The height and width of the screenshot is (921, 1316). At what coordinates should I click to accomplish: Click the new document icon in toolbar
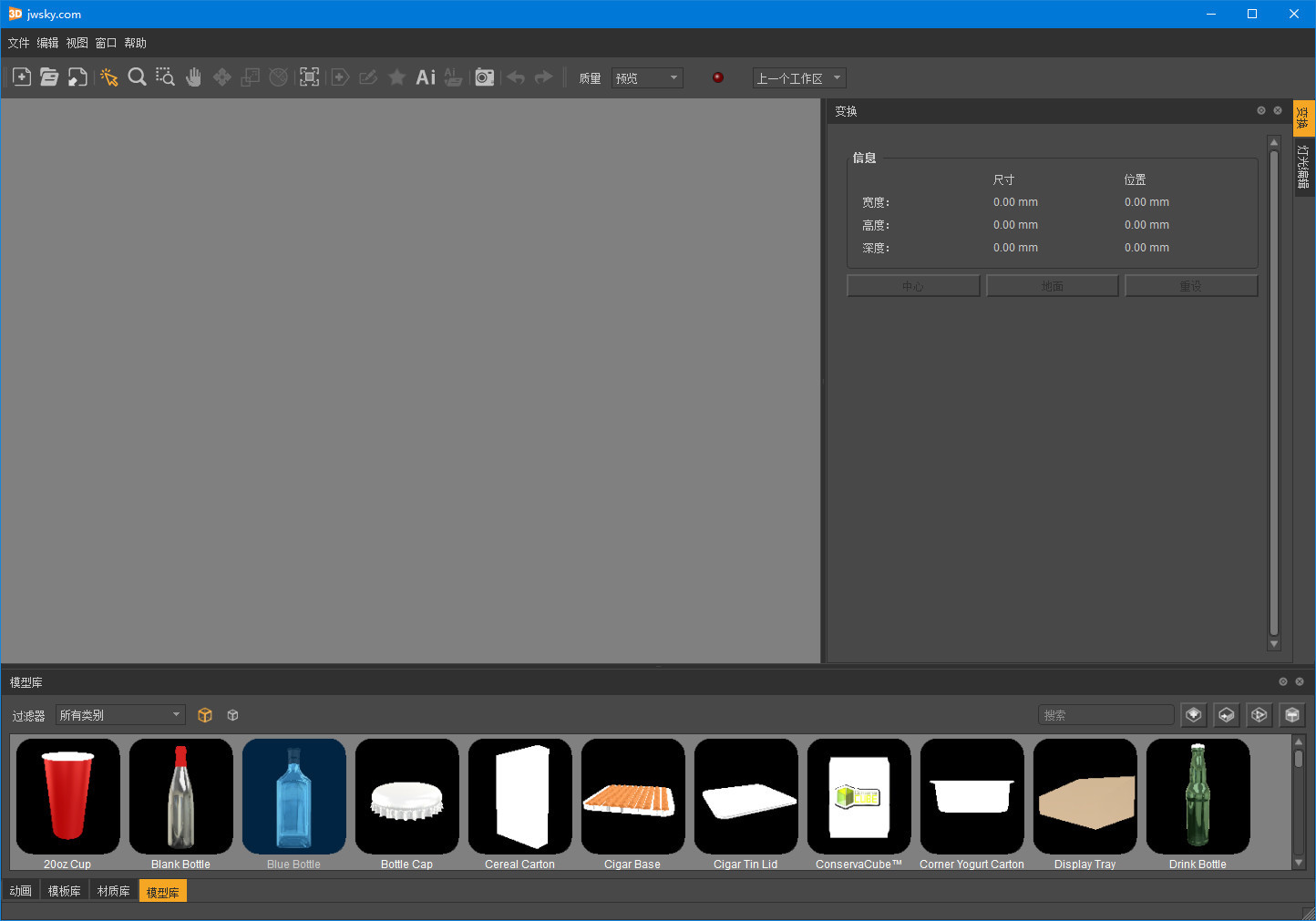[22, 77]
